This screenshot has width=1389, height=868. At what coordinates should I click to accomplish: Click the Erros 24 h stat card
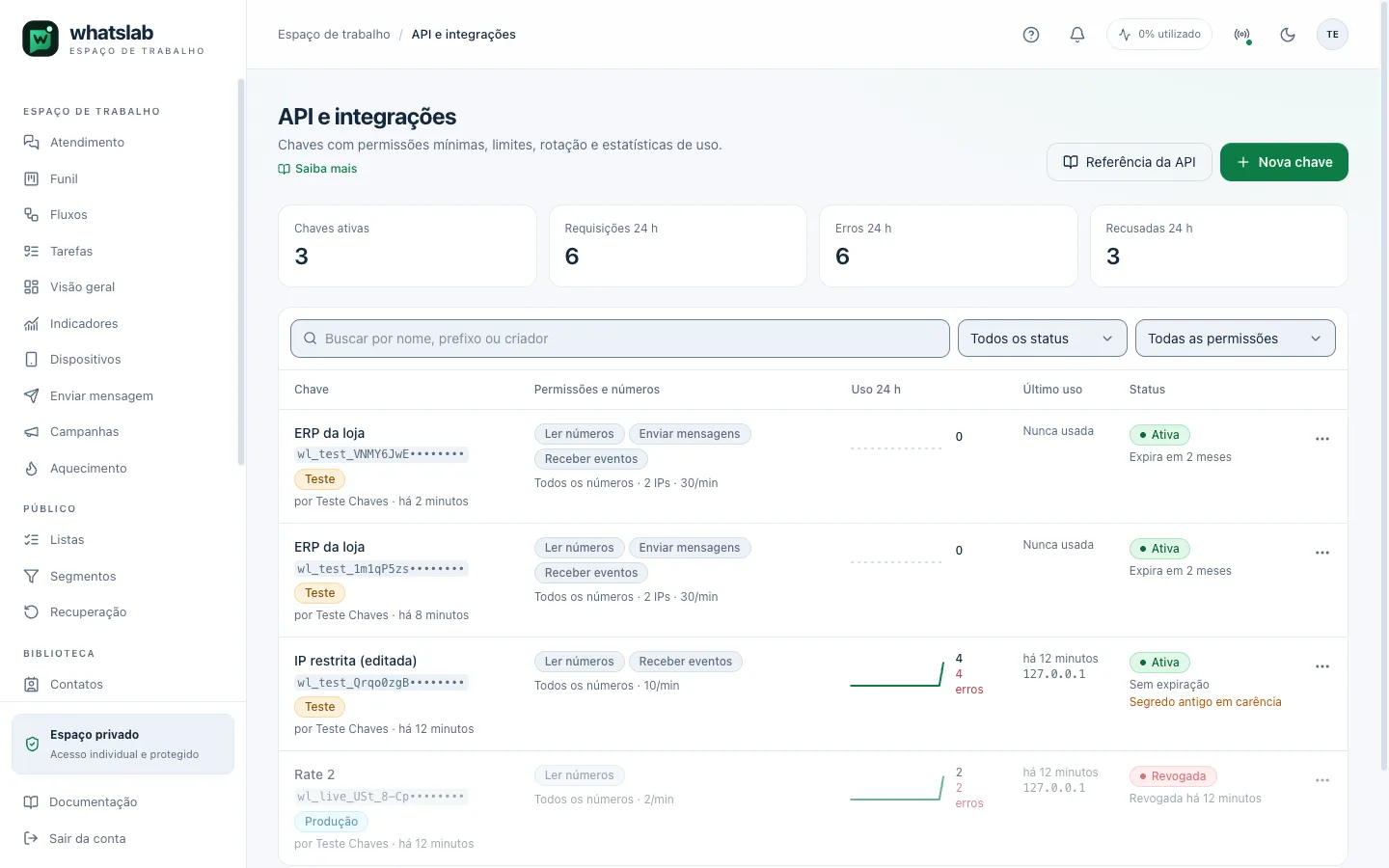(x=948, y=246)
